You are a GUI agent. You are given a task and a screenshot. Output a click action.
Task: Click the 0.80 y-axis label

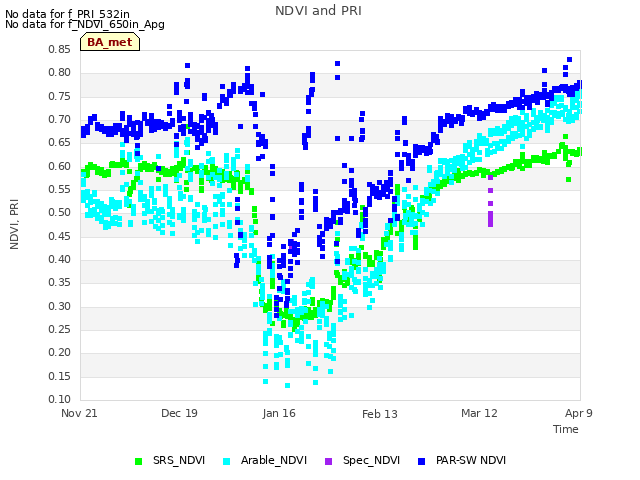[x=60, y=73]
